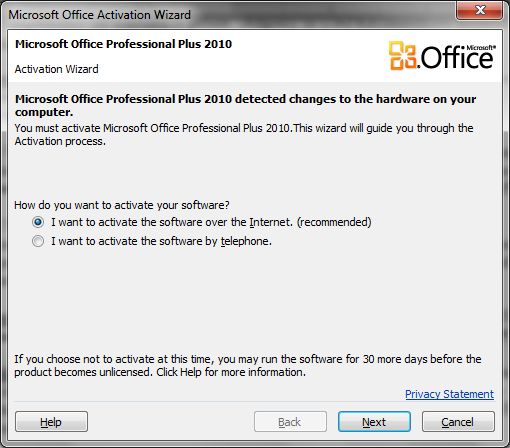Cancel the Activation Wizard
The width and height of the screenshot is (510, 448).
pyautogui.click(x=458, y=422)
